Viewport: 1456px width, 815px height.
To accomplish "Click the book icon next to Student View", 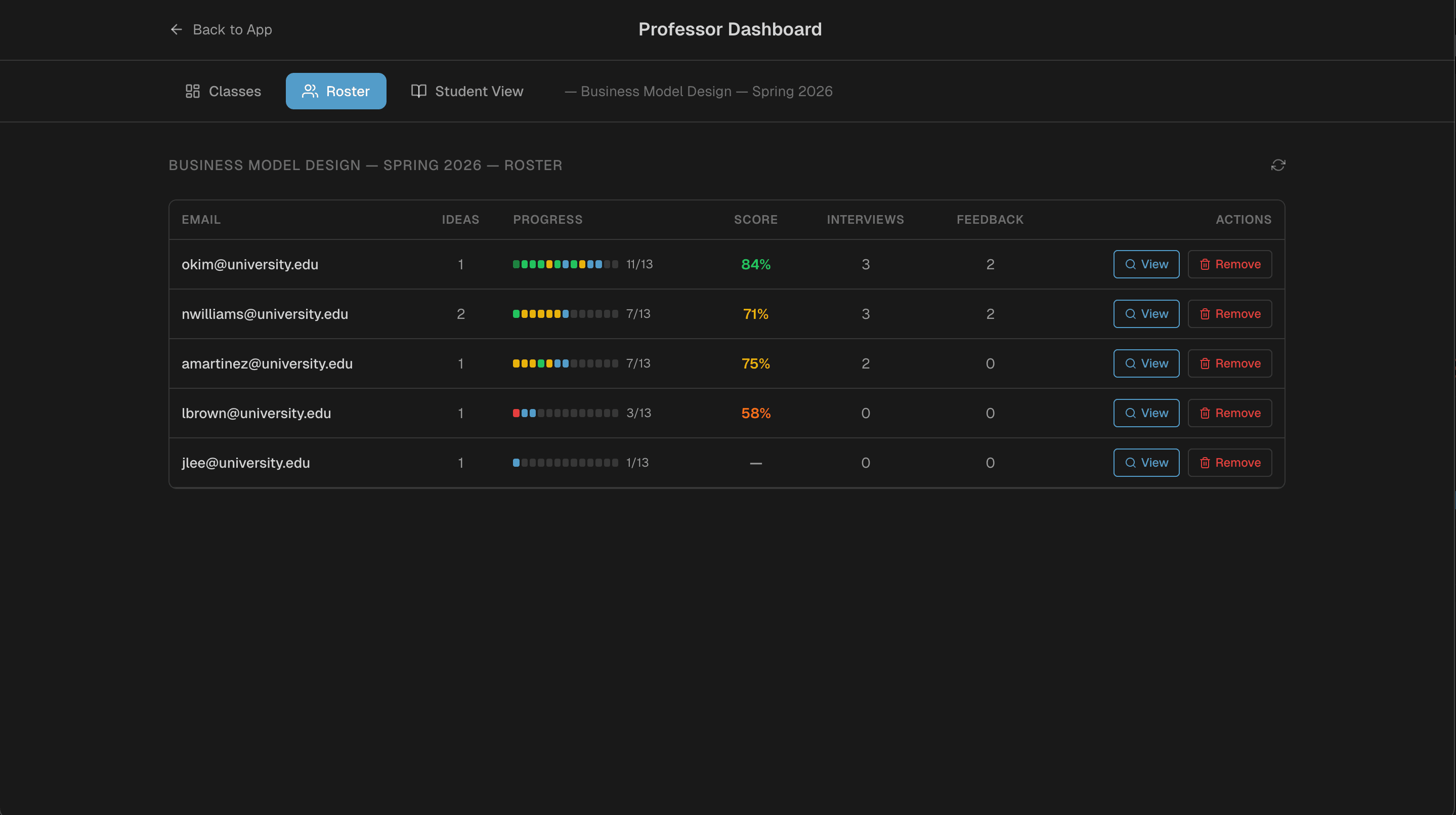I will coord(418,91).
